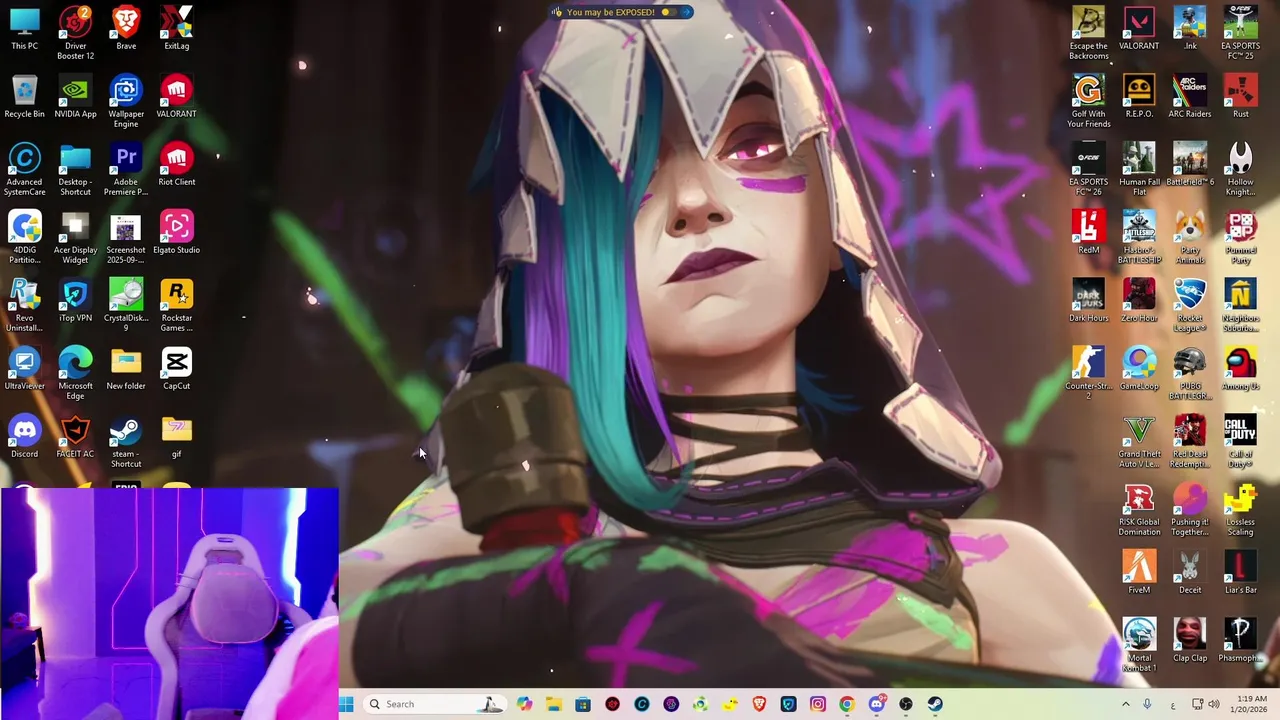This screenshot has width=1280, height=720.
Task: Launch ExitLag from desktop
Action: click(x=176, y=28)
